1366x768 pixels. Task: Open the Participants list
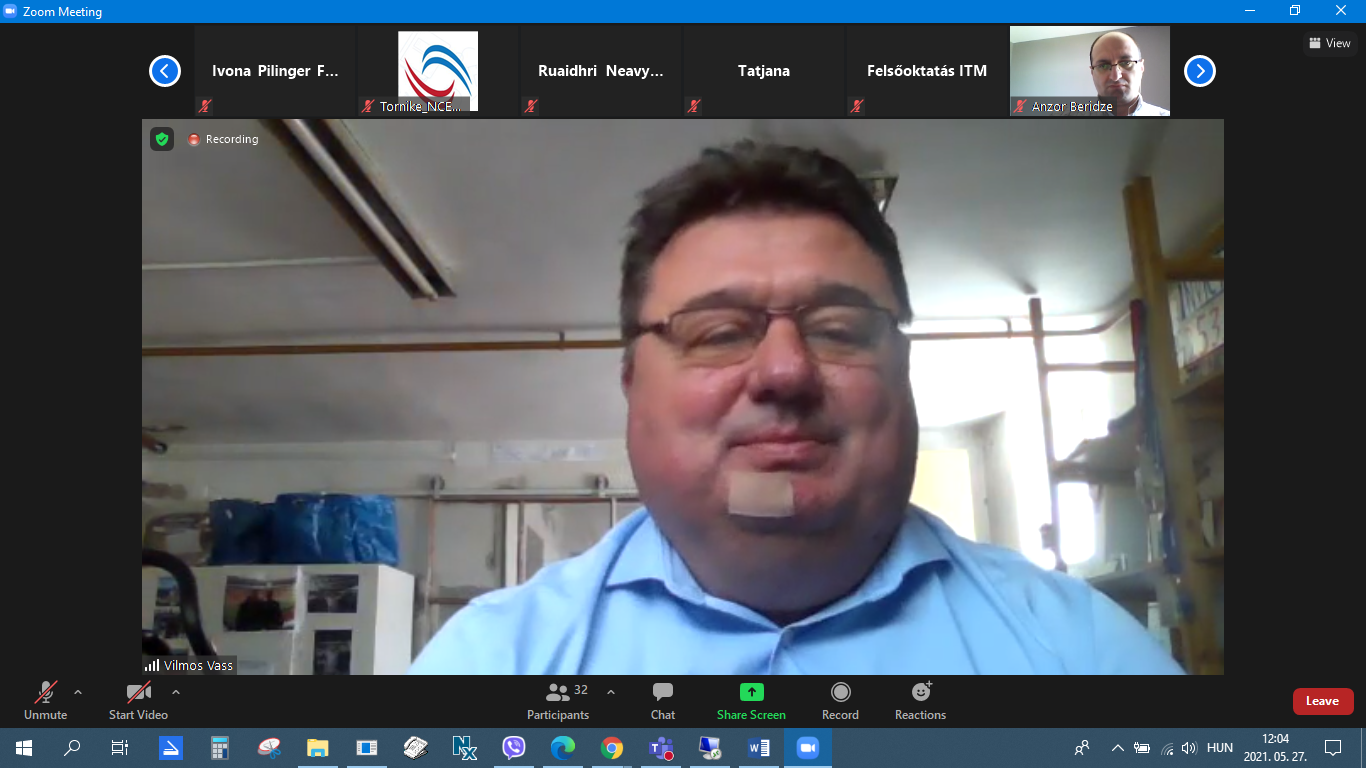(x=558, y=700)
